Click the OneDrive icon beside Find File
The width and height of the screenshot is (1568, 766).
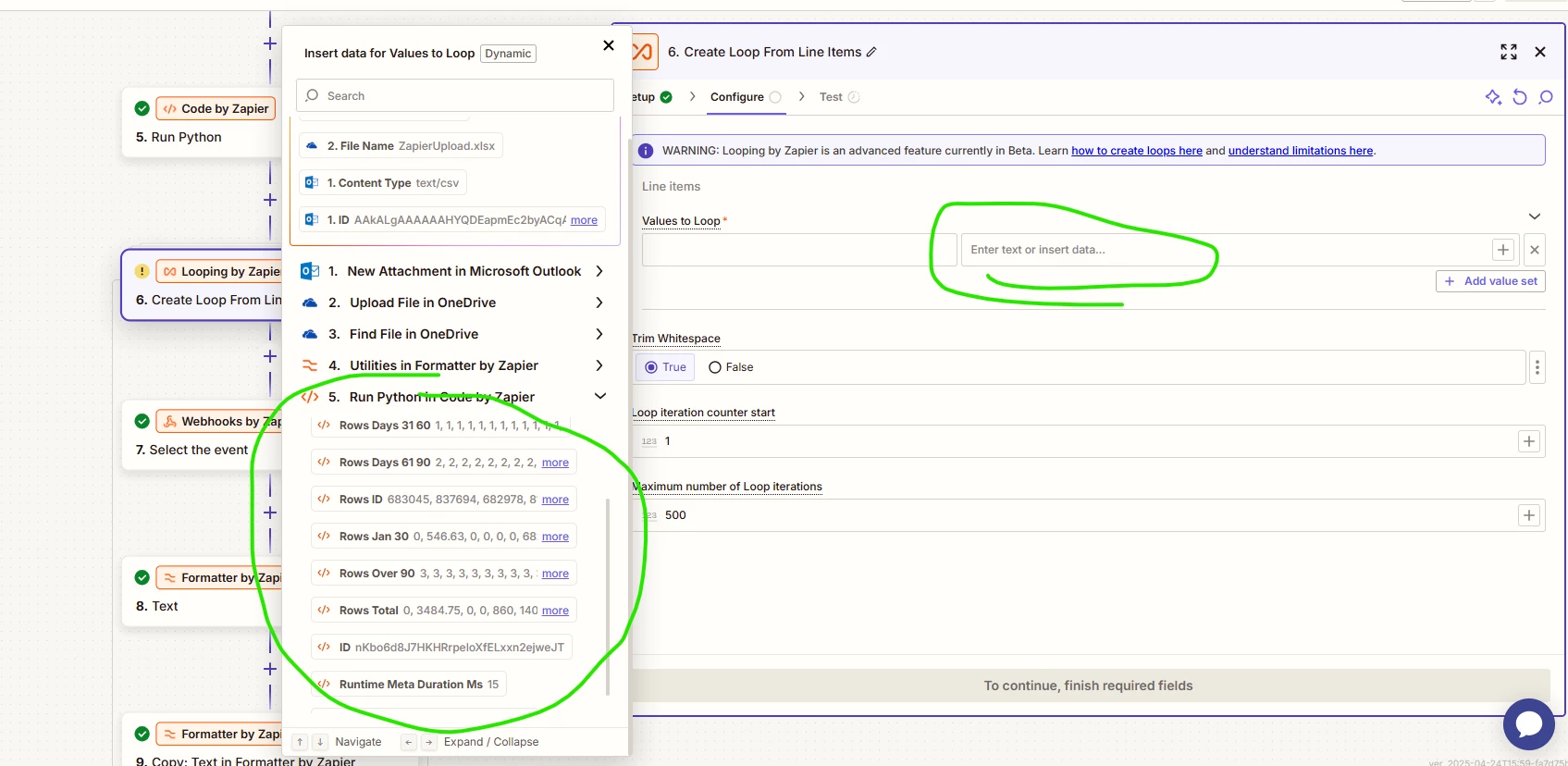point(310,334)
